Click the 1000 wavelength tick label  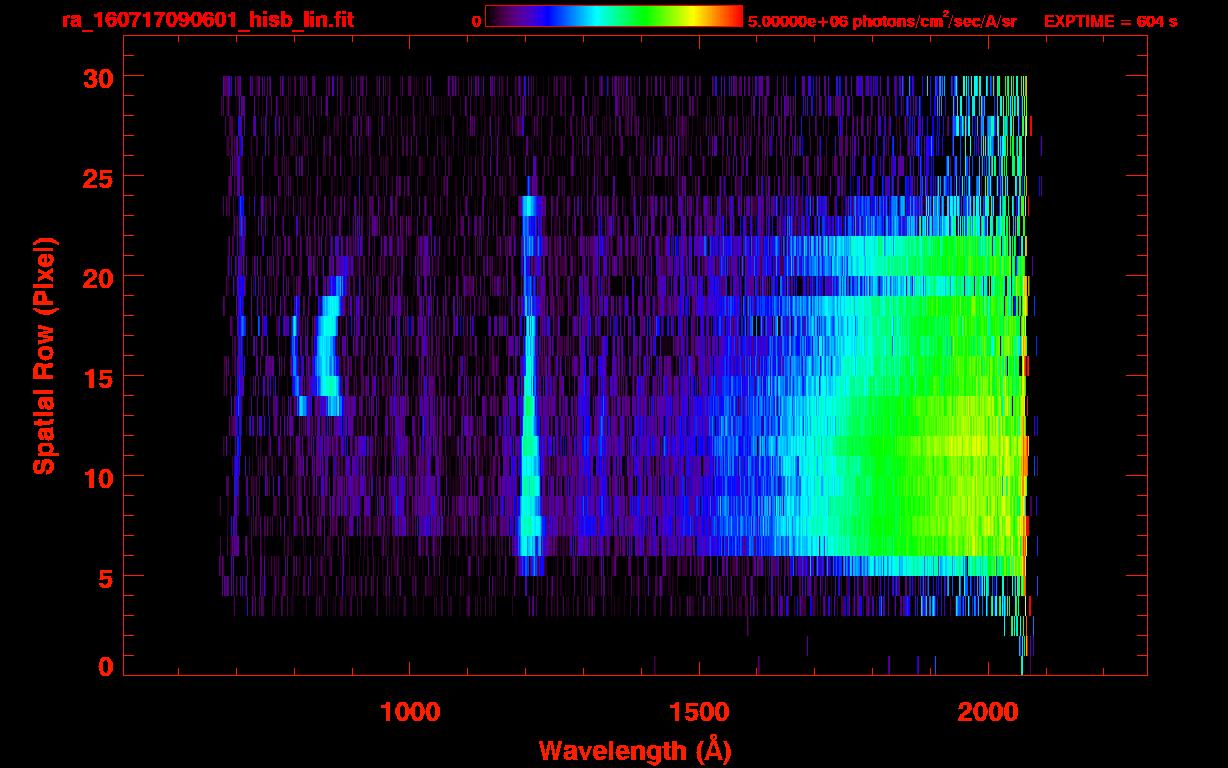(410, 711)
